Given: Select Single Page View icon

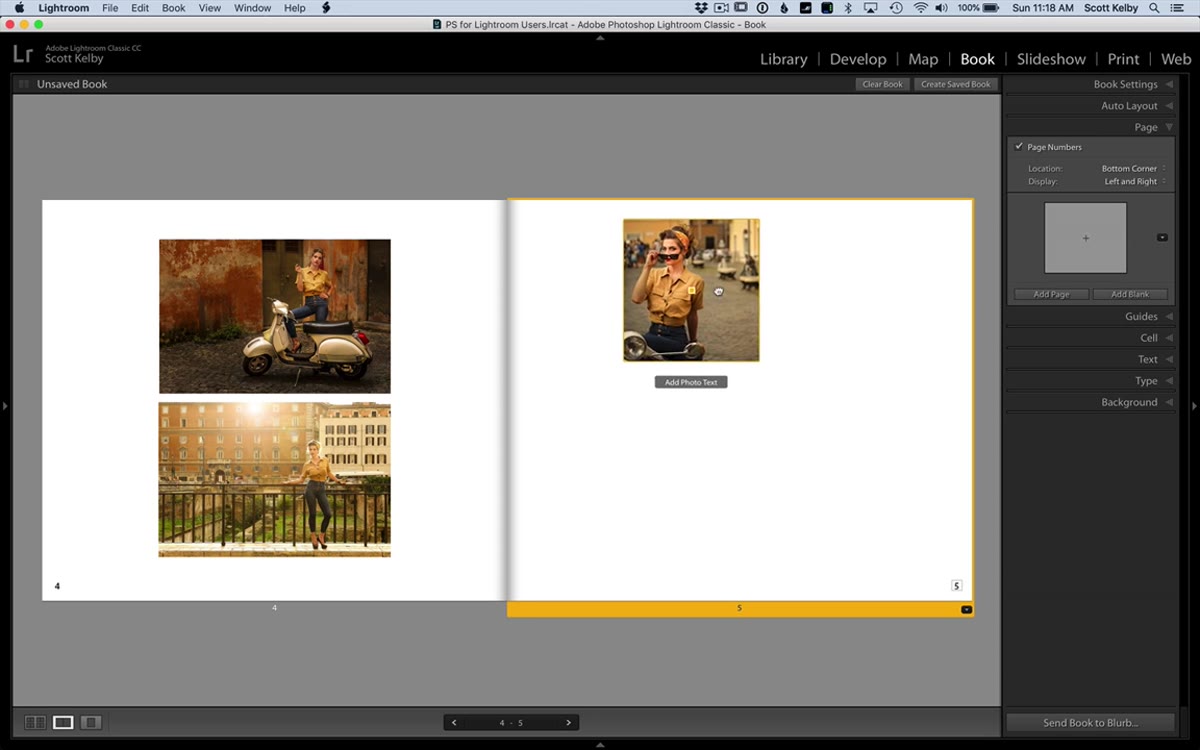Looking at the screenshot, I should coord(91,722).
